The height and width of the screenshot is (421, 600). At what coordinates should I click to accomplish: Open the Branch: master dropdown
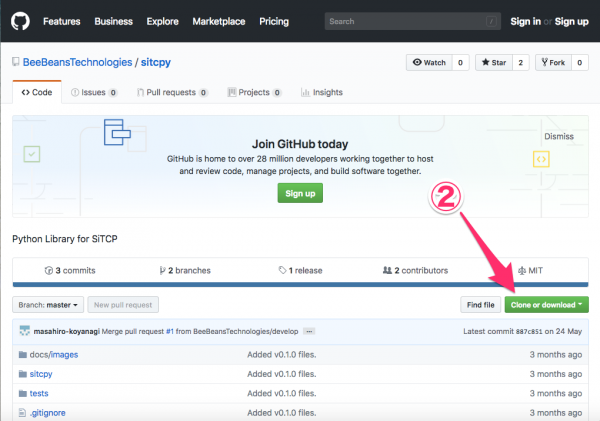[48, 304]
